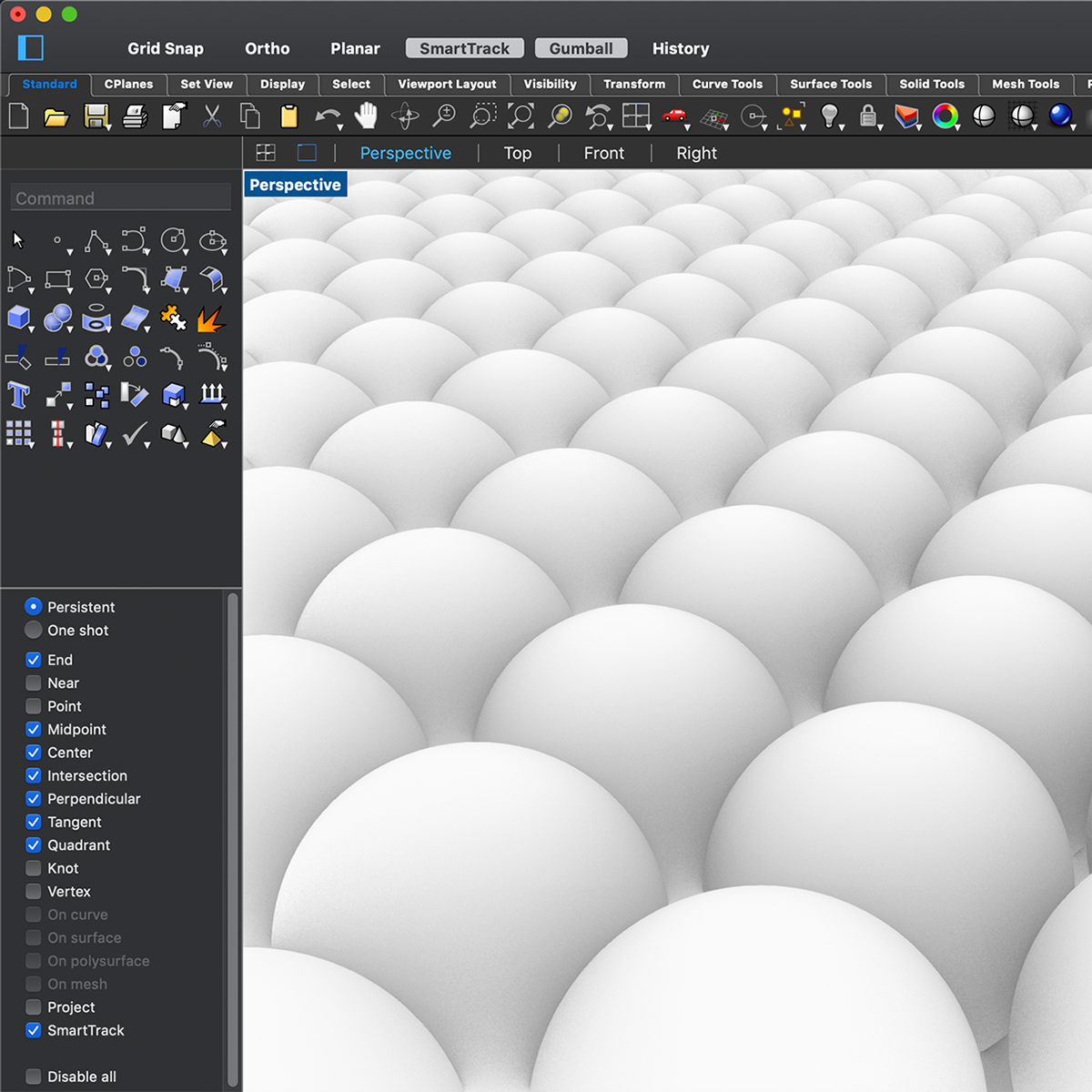This screenshot has width=1092, height=1092.
Task: Turn on Grid Snap
Action: coord(166,48)
